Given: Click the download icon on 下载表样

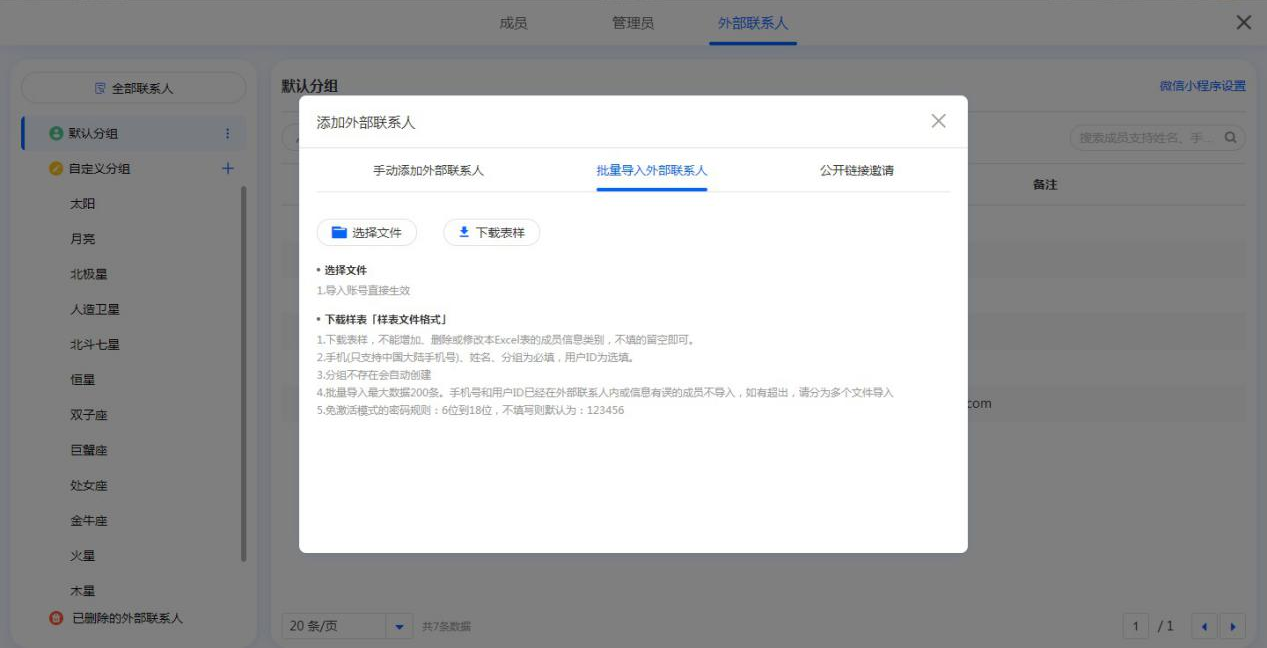Looking at the screenshot, I should tap(464, 233).
